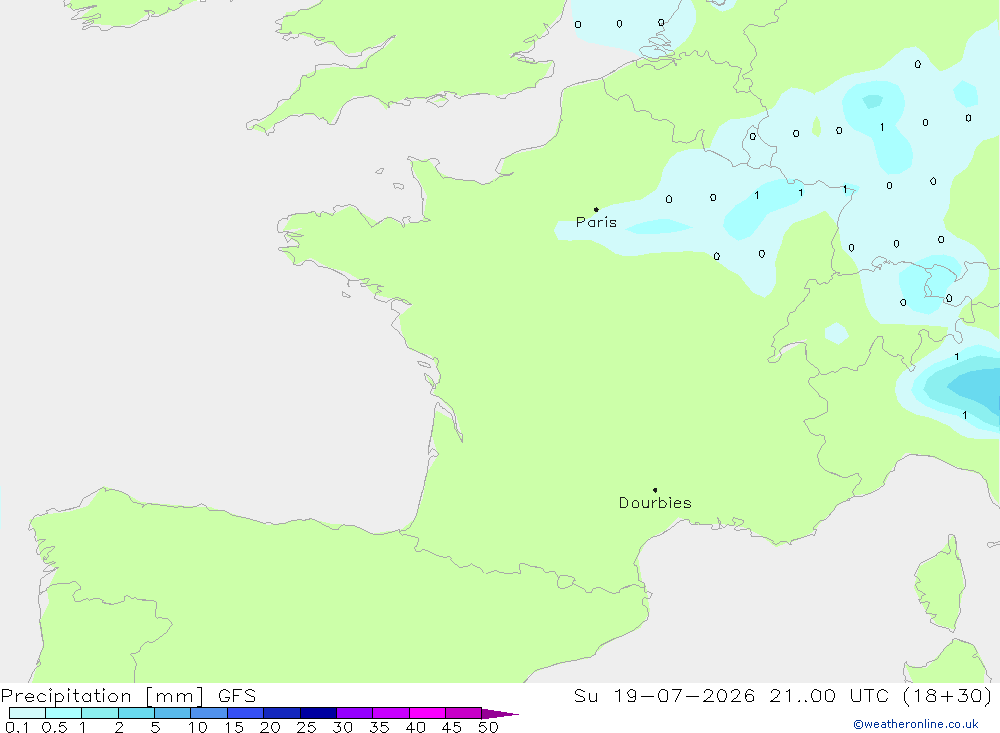Select the 0.1 mm lightest cyan legend swatch
This screenshot has width=1000, height=733.
tap(27, 713)
